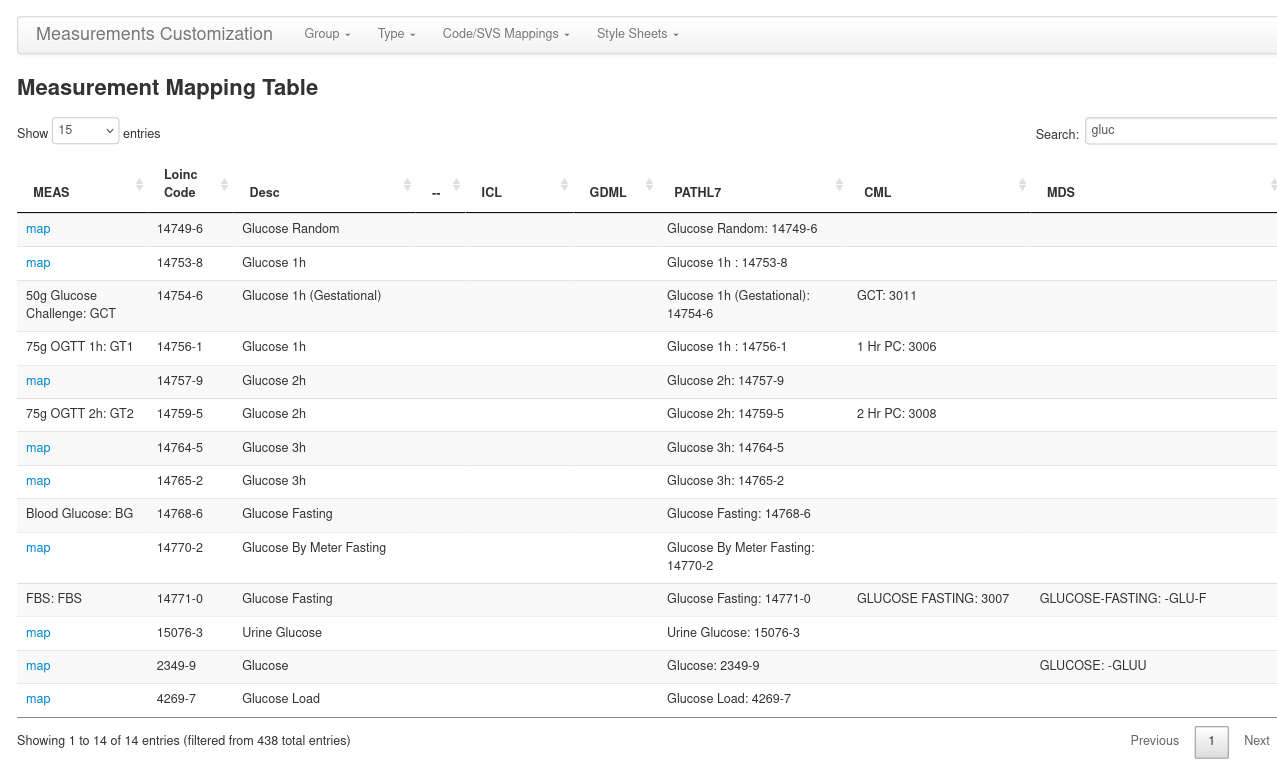Screen dimensions: 1277x769
Task: Click map for Urine Glucose
Action: (38, 632)
